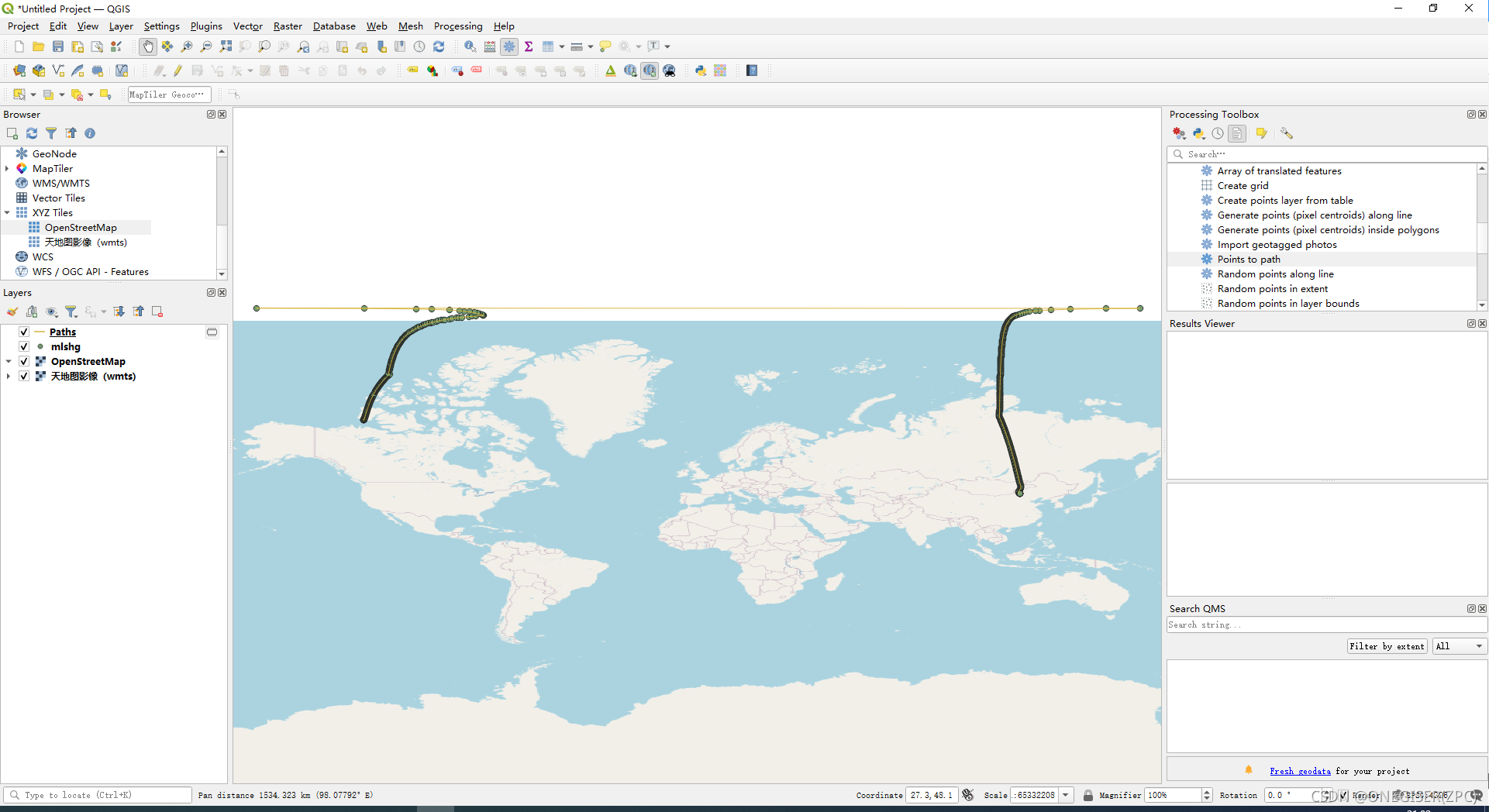Click the New Shapefile Layer icon
The height and width of the screenshot is (812, 1489).
58,71
